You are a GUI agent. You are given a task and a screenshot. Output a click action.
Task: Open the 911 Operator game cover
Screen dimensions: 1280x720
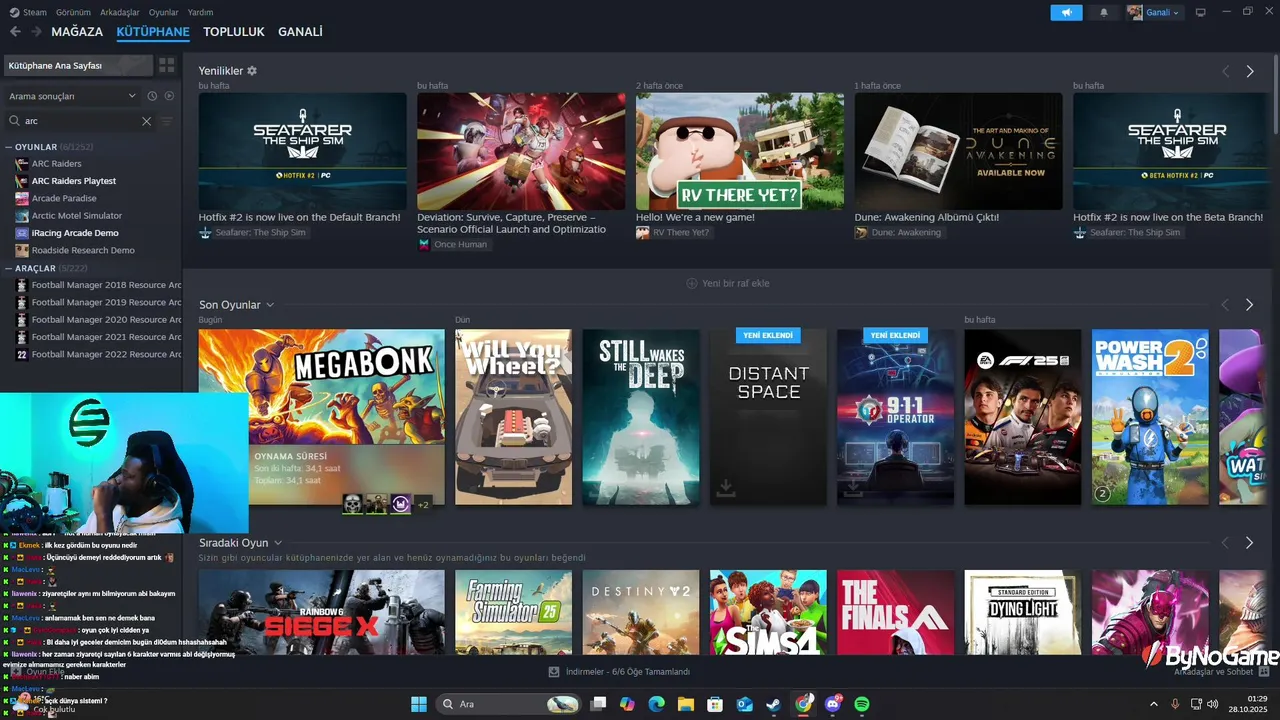[x=896, y=417]
